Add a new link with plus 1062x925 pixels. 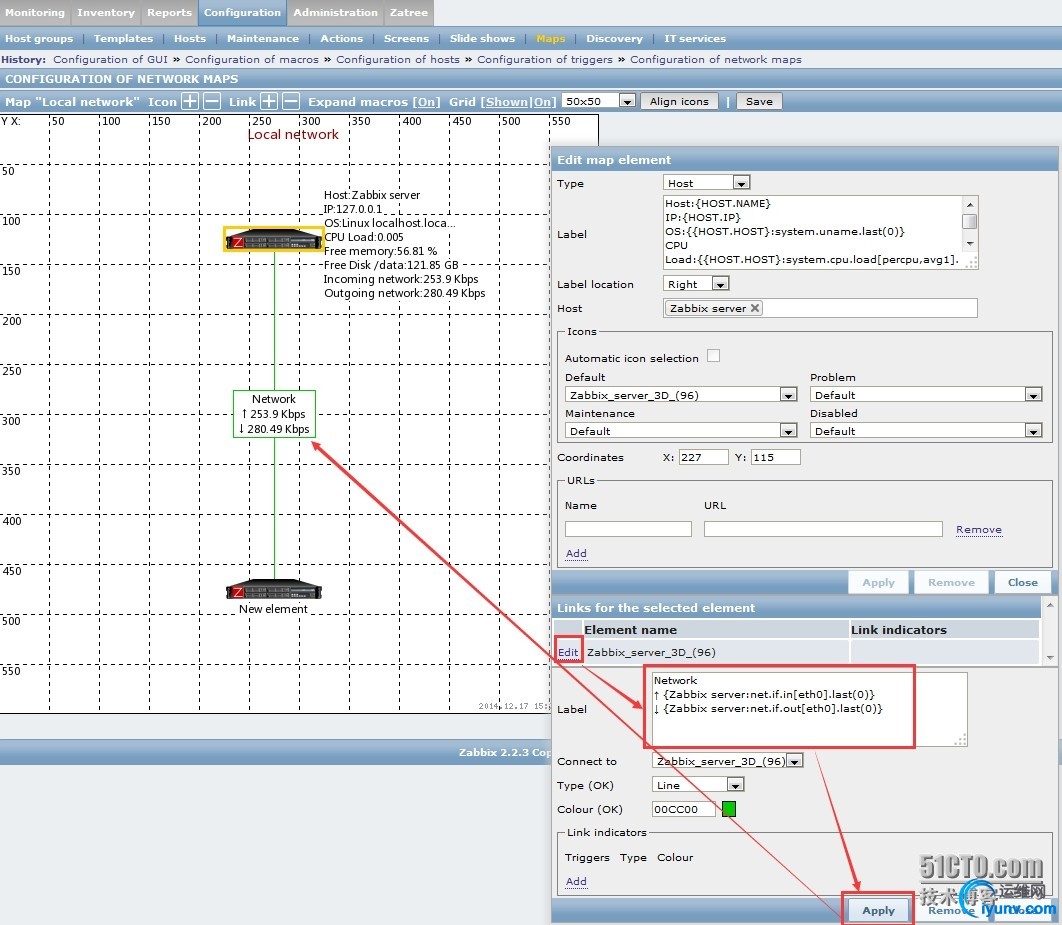(x=269, y=102)
